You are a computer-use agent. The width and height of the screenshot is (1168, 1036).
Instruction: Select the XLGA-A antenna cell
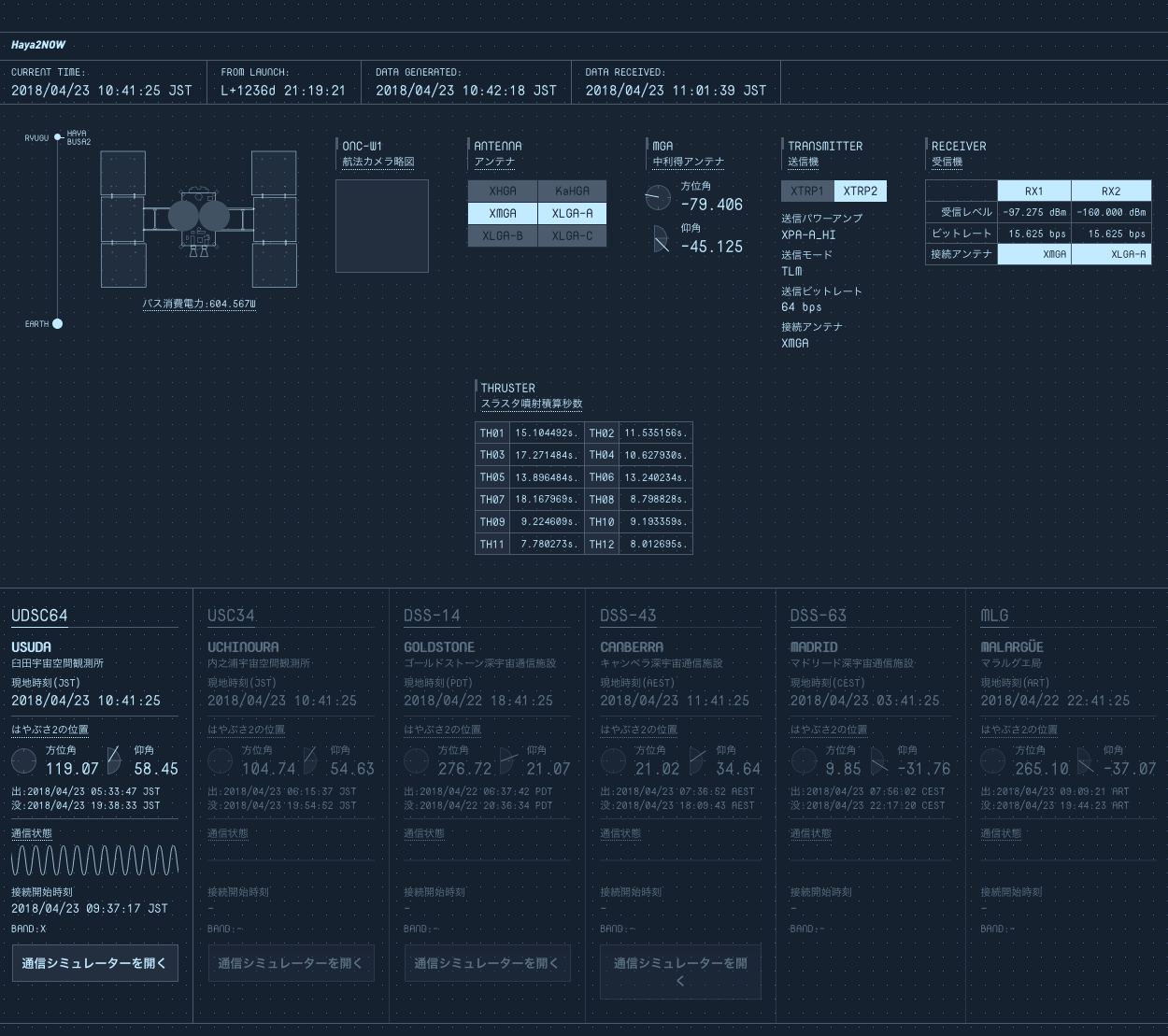click(x=572, y=214)
